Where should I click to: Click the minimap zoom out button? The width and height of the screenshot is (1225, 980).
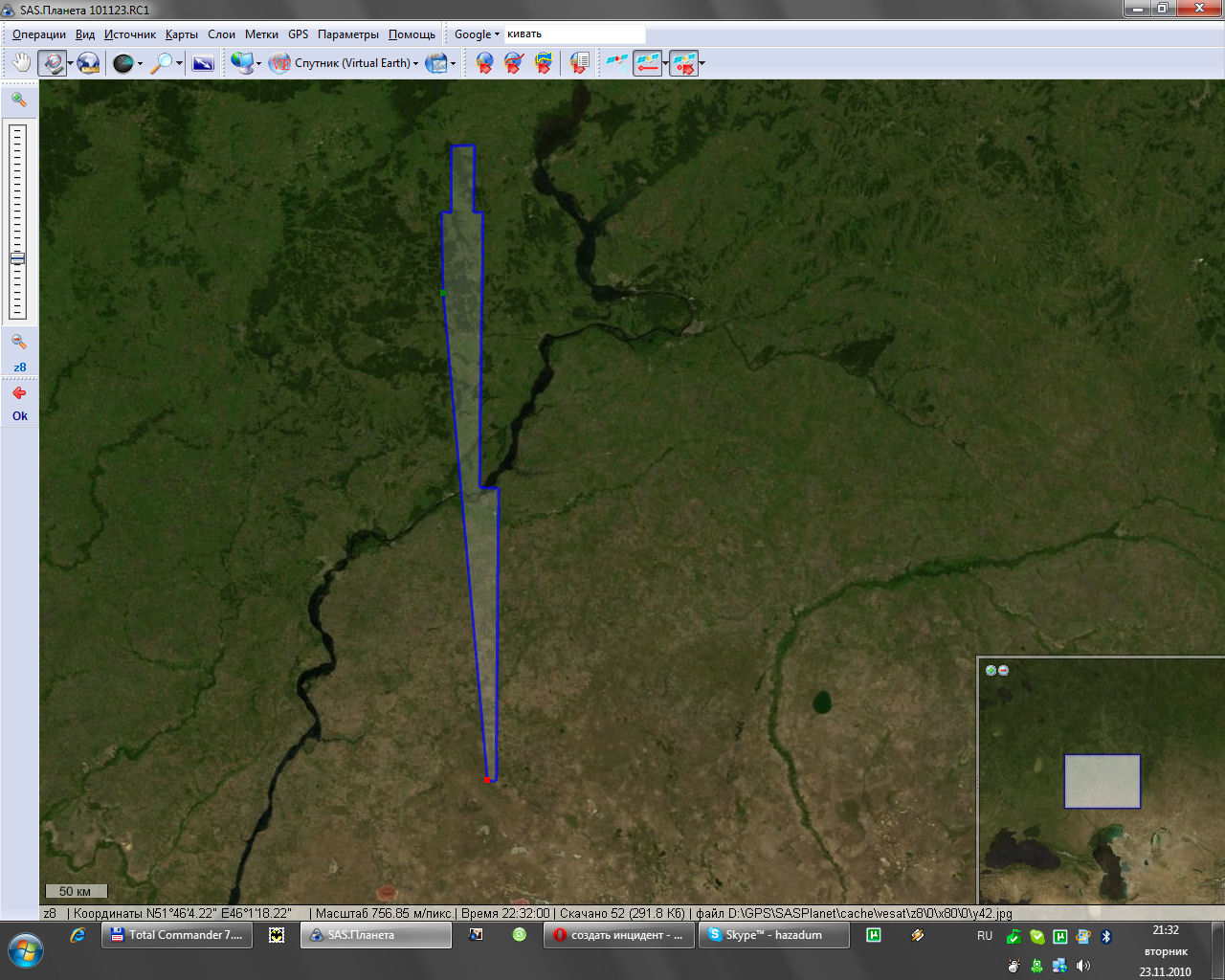point(1003,670)
